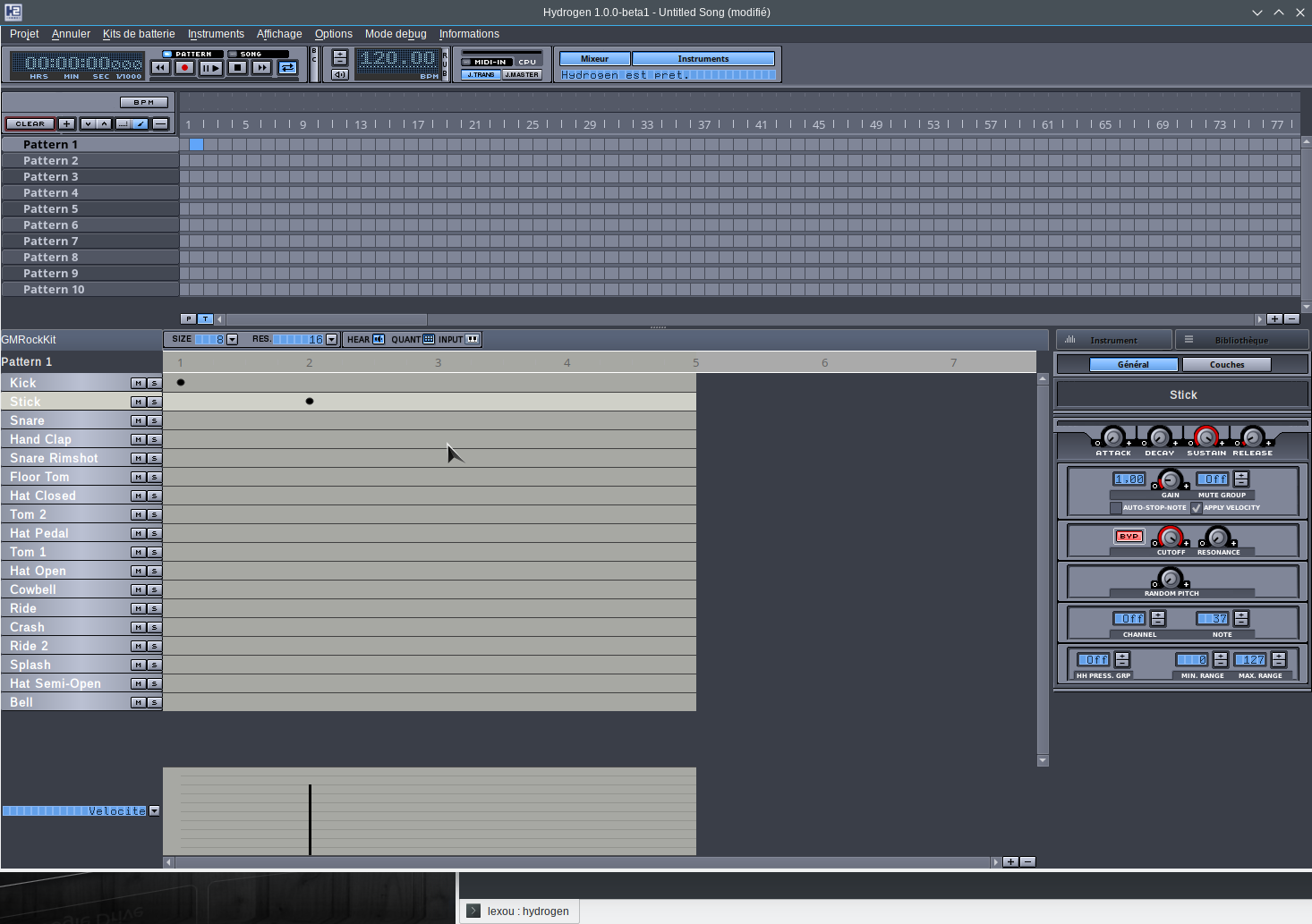
Task: Show the Instruments rack
Action: [x=703, y=59]
